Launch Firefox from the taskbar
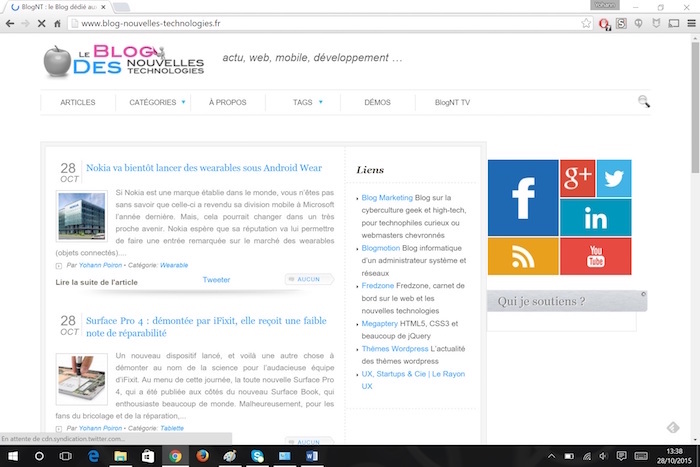Viewport: 700px width, 467px height. pyautogui.click(x=202, y=456)
